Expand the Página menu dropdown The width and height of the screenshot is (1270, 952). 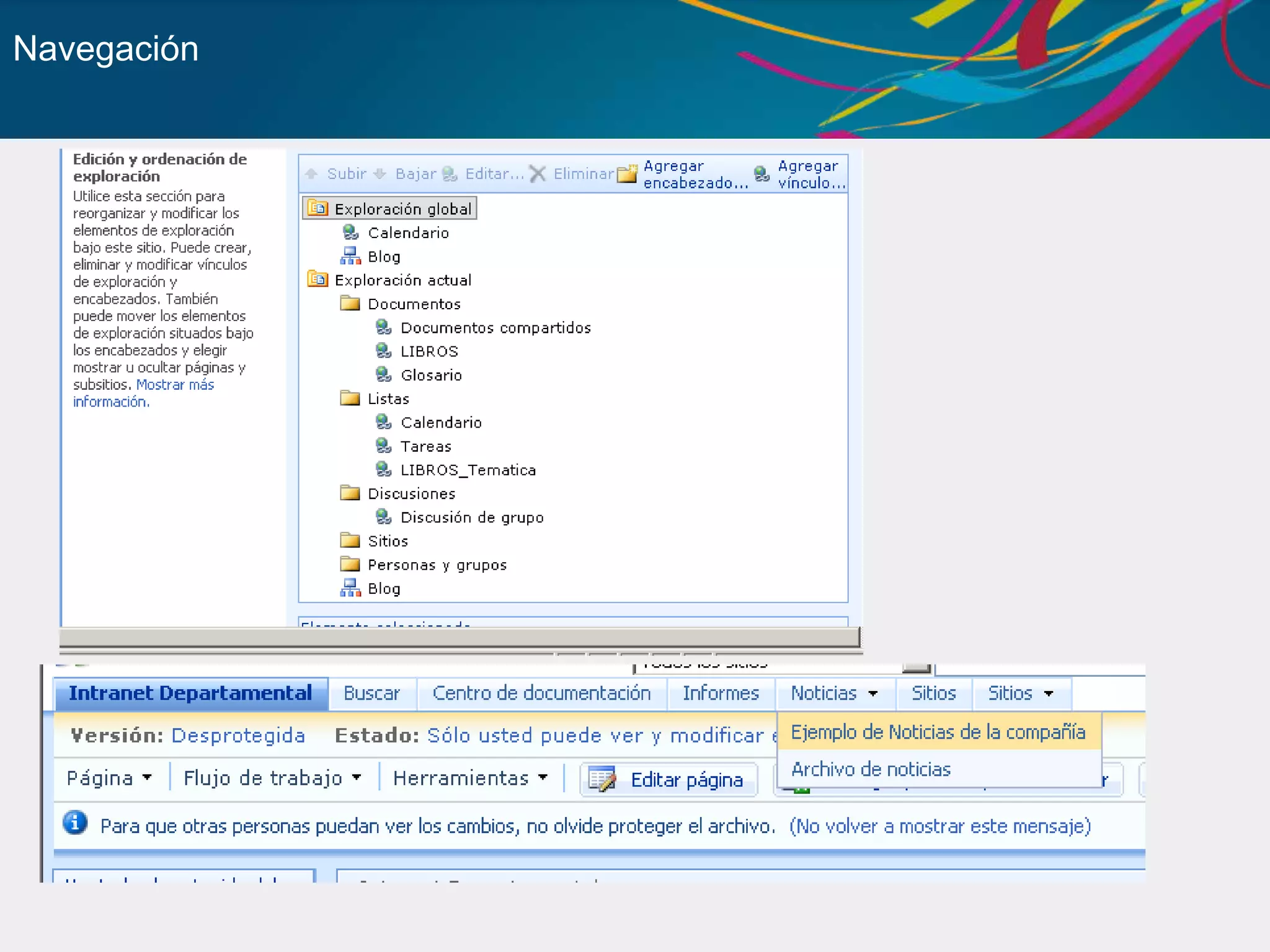point(147,777)
